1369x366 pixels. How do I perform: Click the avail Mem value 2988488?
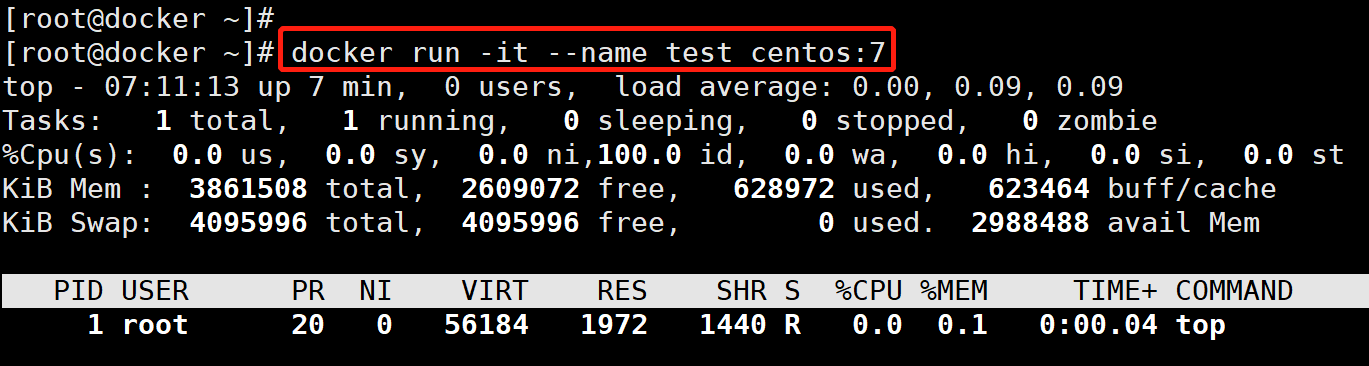(1029, 222)
